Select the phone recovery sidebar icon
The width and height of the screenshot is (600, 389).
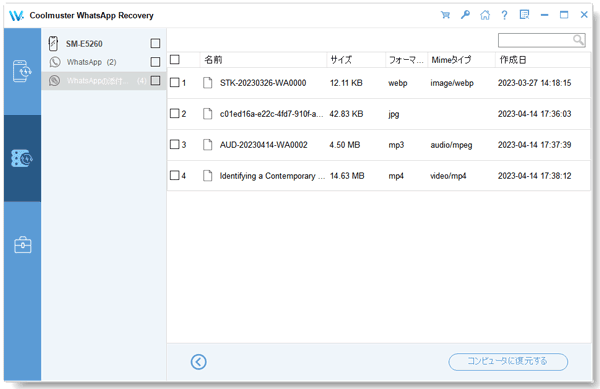pos(22,71)
